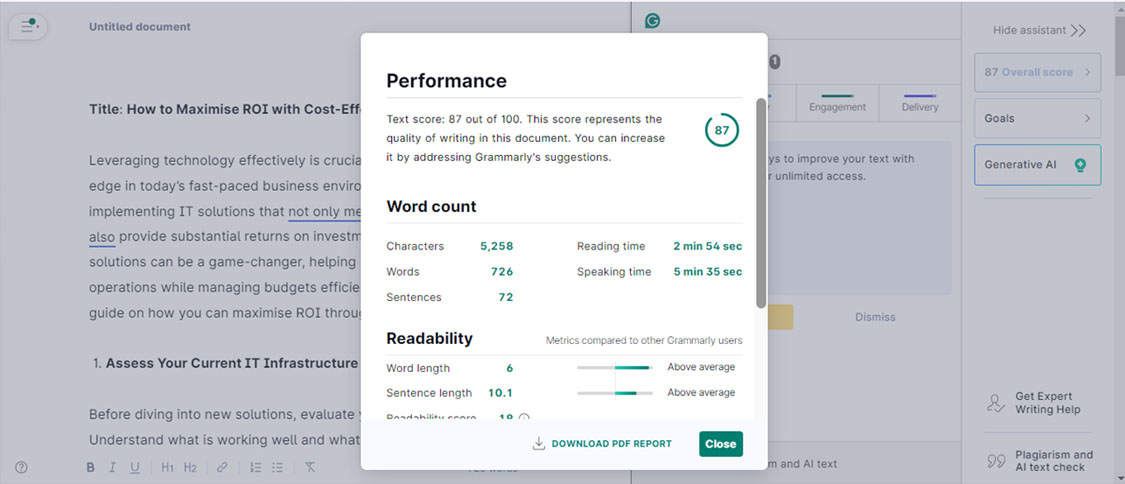Apply bold formatting from the toolbar
This screenshot has height=484, width=1125.
click(x=90, y=467)
